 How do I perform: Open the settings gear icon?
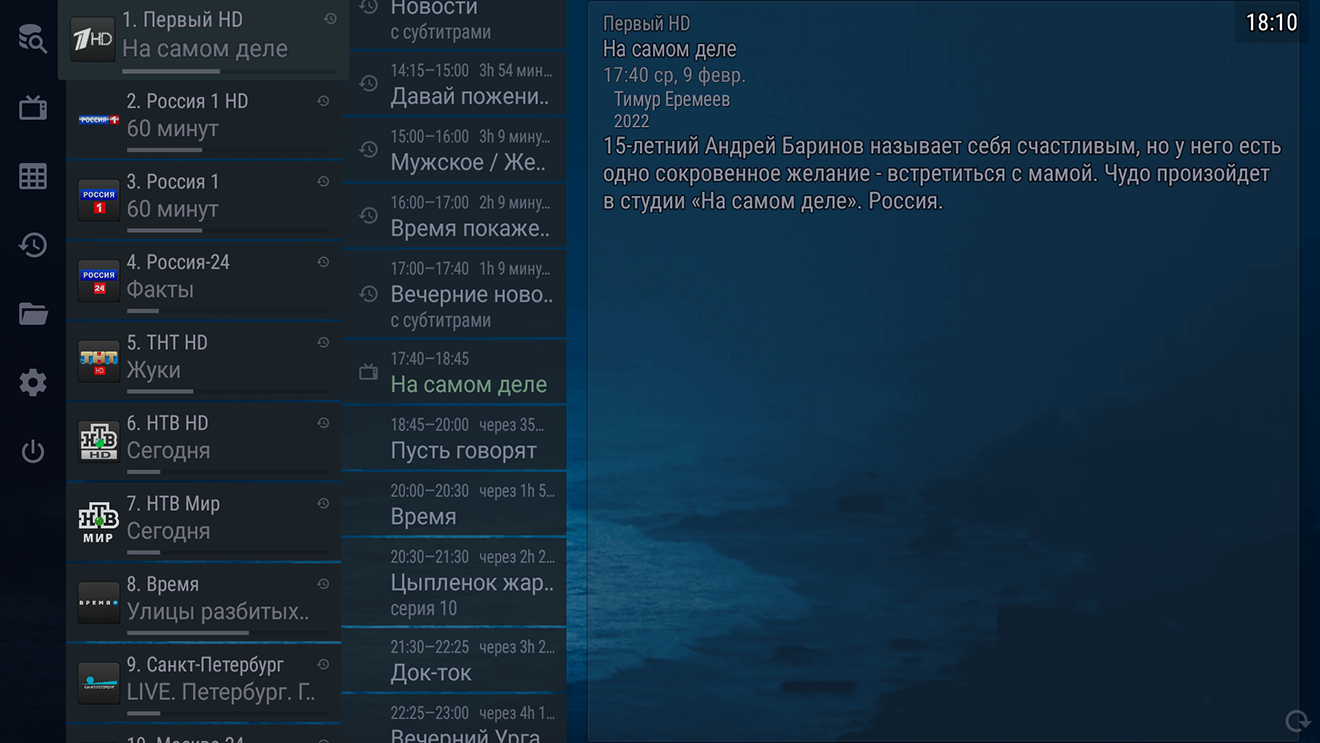pos(32,382)
